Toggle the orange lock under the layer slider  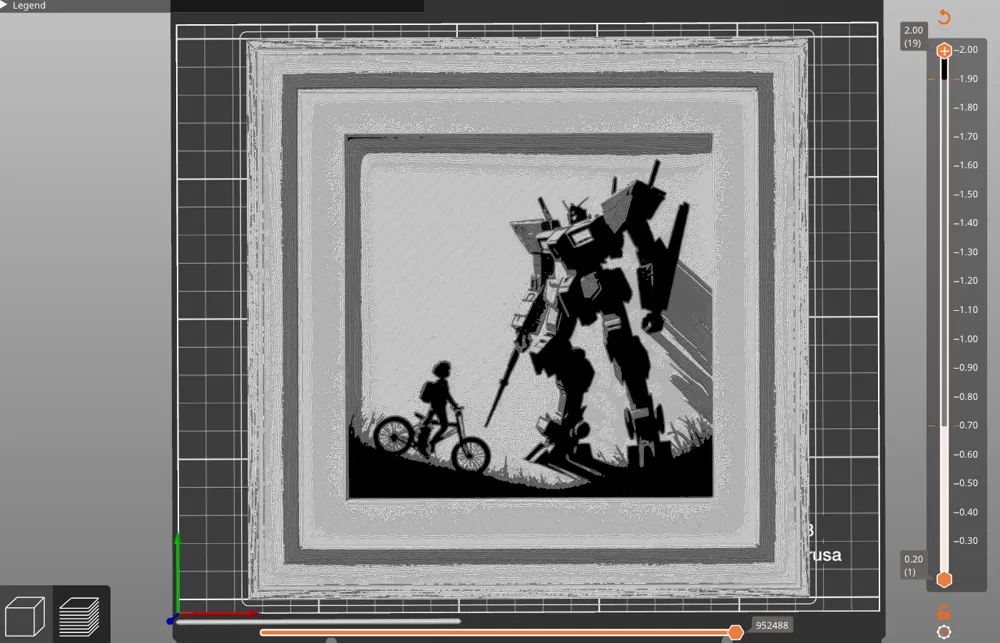944,612
